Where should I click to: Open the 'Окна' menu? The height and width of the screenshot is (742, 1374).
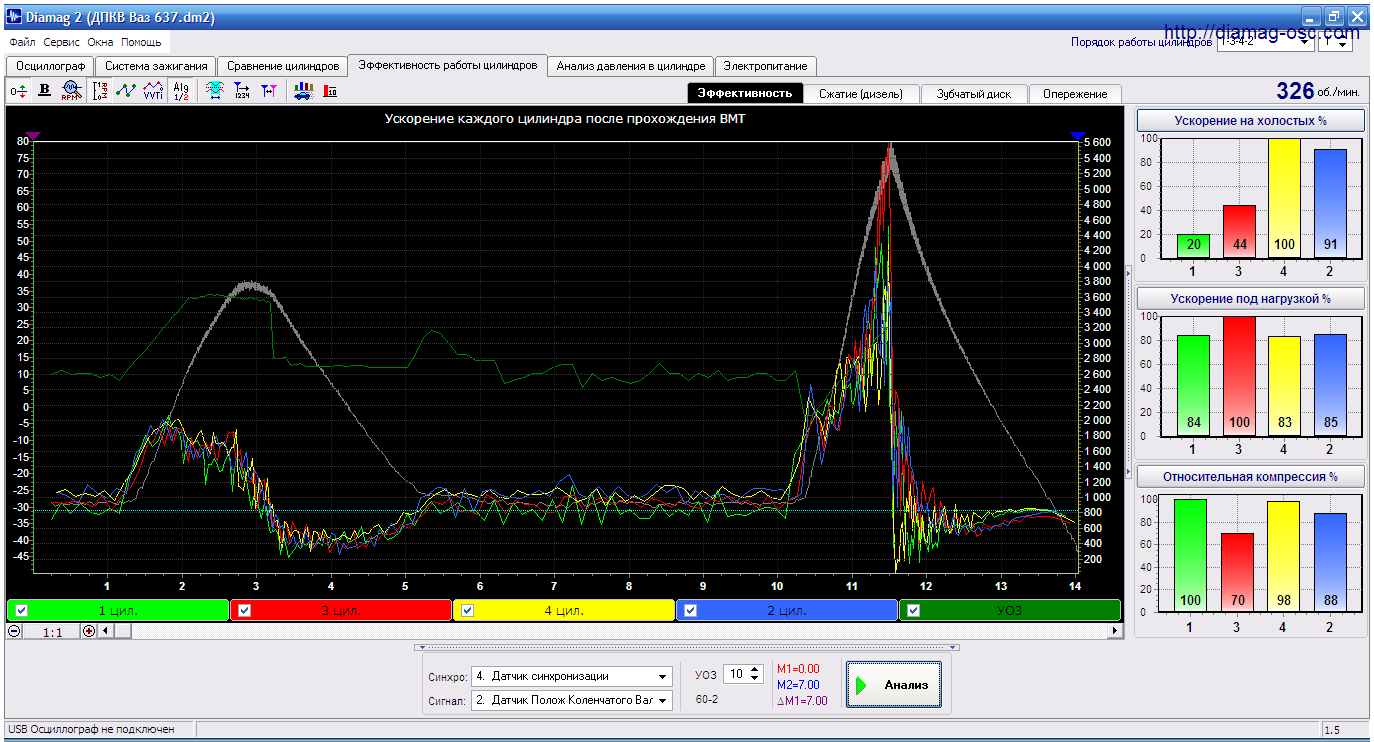[x=100, y=43]
